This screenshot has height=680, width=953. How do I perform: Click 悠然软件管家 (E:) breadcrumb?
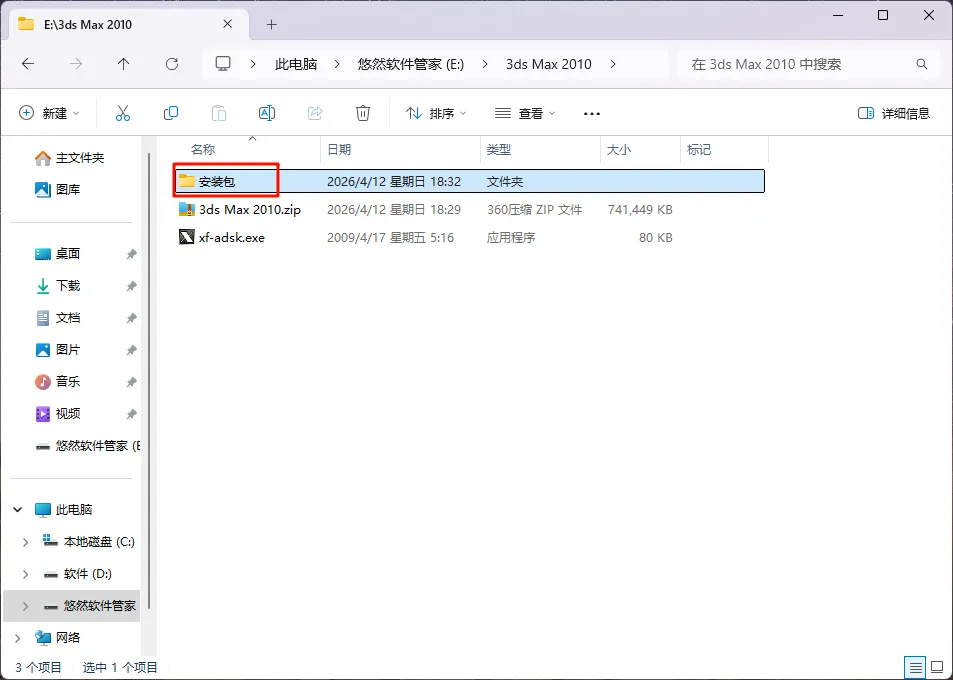(x=410, y=64)
